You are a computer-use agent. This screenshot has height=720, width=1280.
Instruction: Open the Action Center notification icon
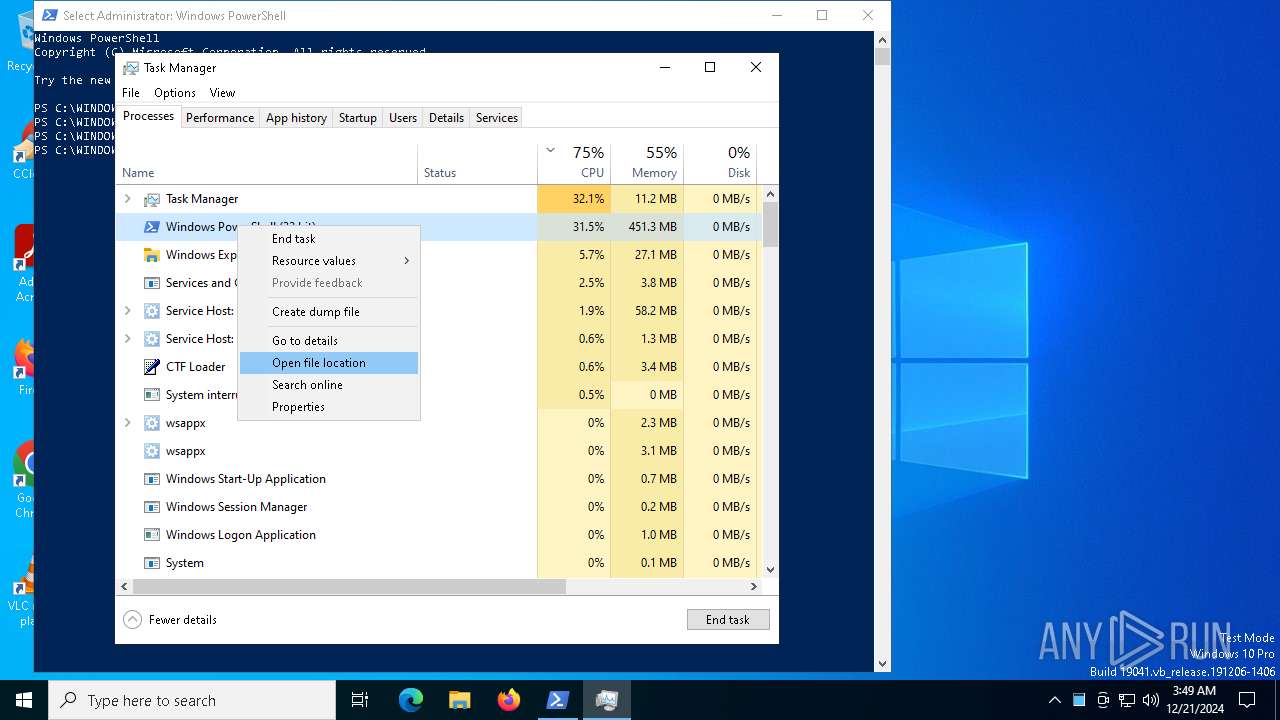pyautogui.click(x=1247, y=700)
